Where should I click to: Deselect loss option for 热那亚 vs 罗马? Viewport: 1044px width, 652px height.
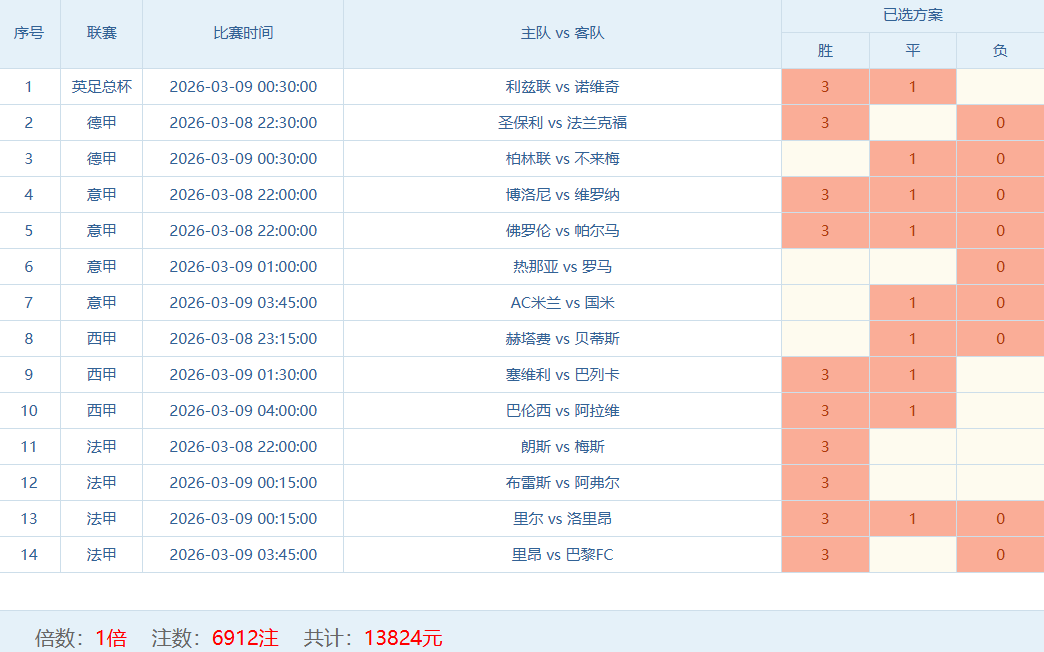pyautogui.click(x=1000, y=267)
